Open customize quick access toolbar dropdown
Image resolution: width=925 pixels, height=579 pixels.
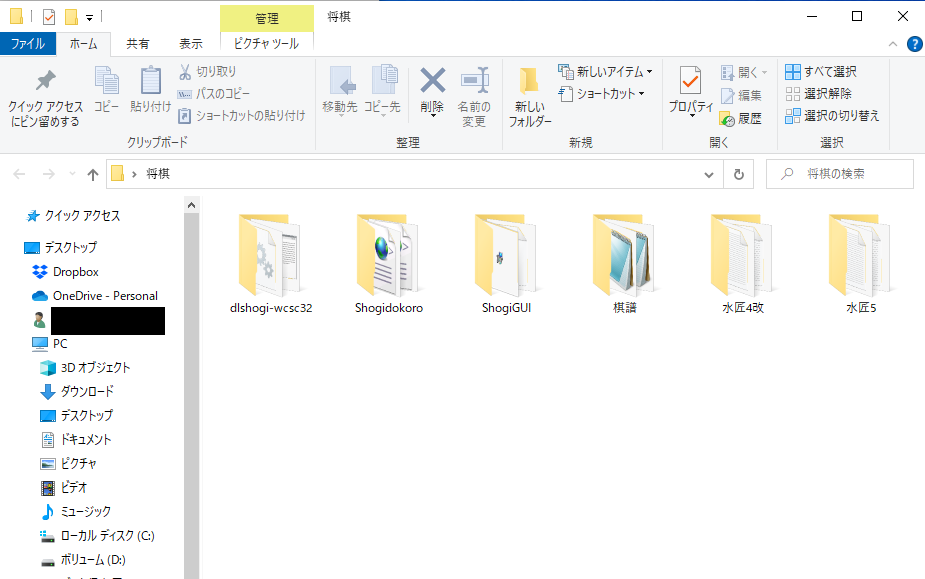coord(90,18)
